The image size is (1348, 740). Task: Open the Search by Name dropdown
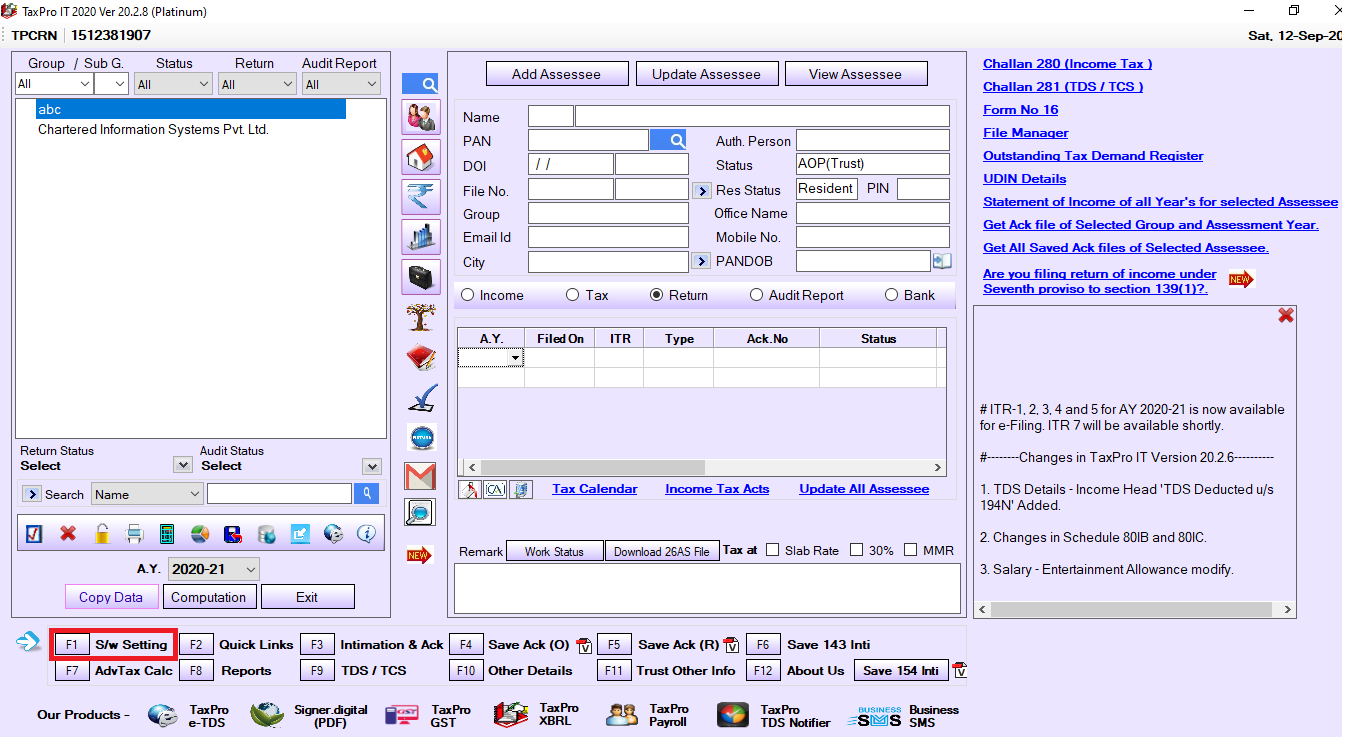pos(147,494)
